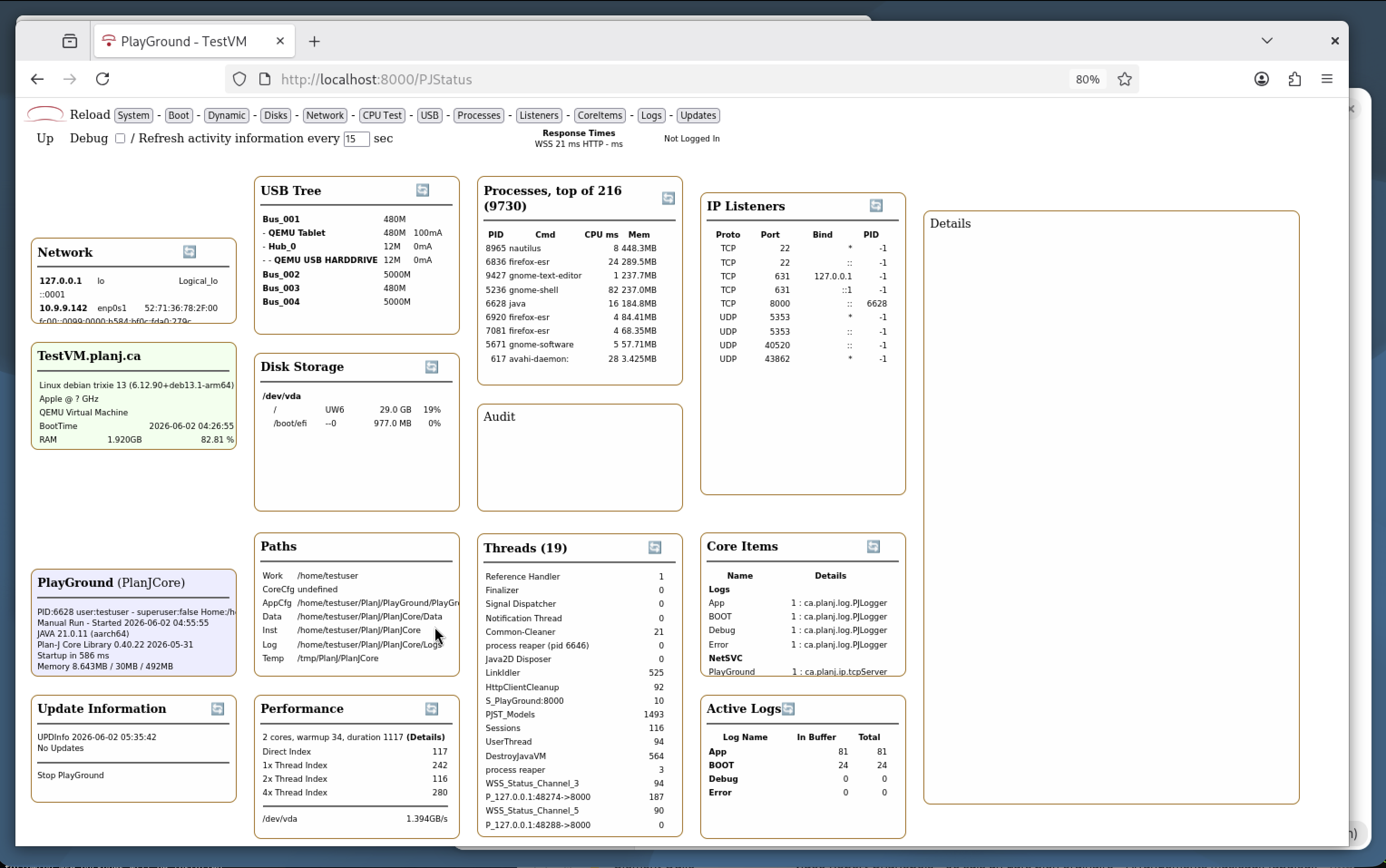Click the CoreItems navigation button

click(x=600, y=115)
